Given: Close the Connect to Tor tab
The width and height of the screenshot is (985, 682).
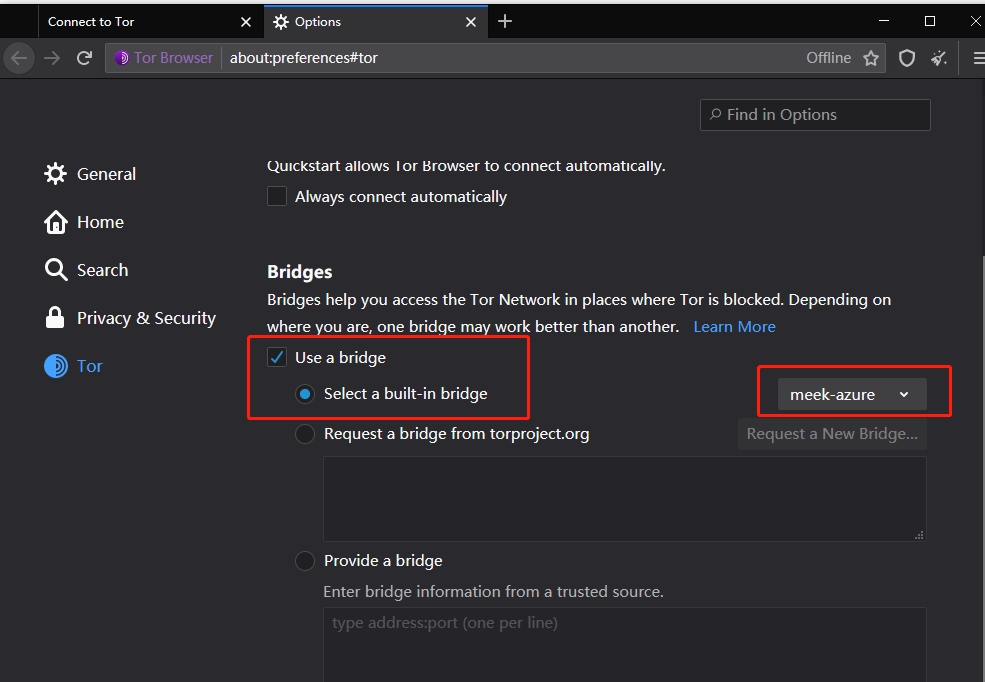Looking at the screenshot, I should [247, 21].
